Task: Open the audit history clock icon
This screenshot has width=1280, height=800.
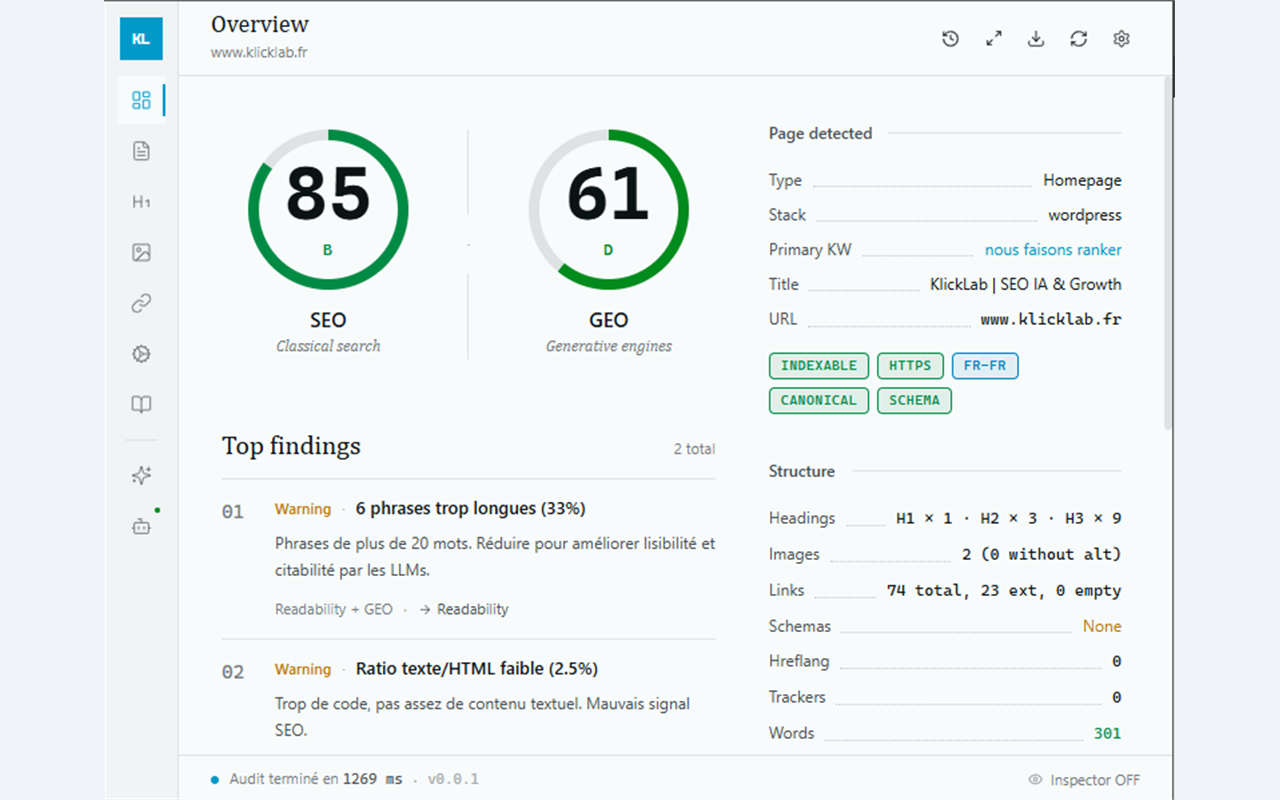Action: pos(950,39)
